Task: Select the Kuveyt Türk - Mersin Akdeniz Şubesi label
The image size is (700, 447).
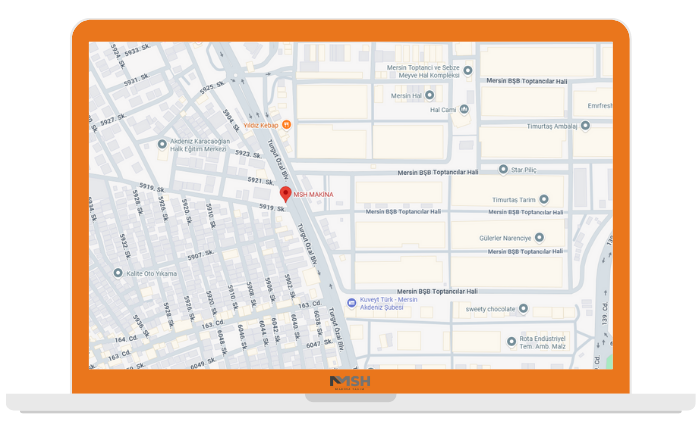Action: click(x=392, y=303)
